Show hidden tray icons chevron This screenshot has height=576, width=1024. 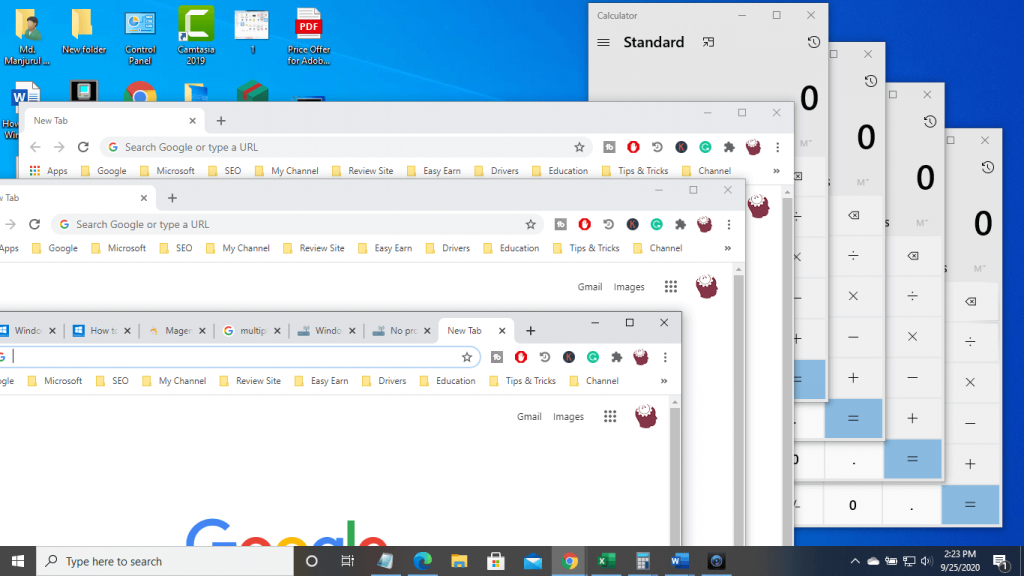click(x=855, y=561)
